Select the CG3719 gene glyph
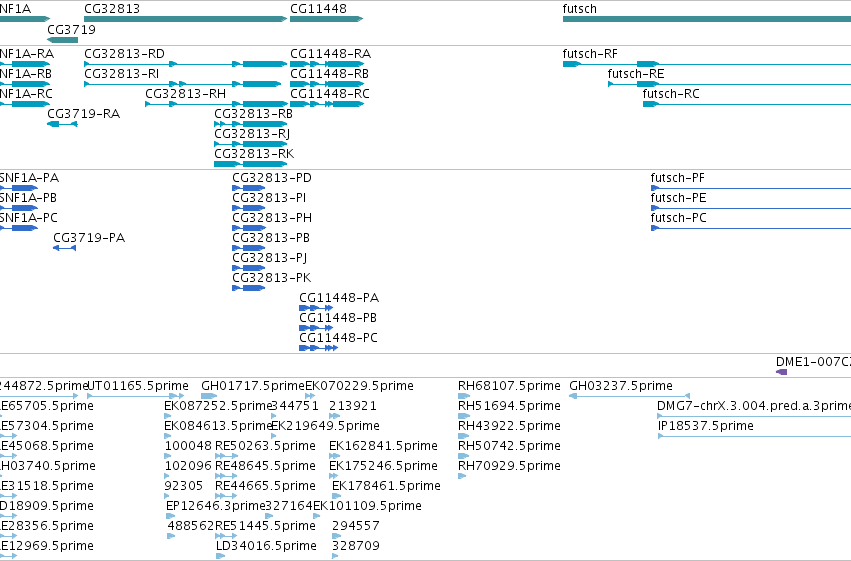This screenshot has height=561, width=851. pos(62,40)
